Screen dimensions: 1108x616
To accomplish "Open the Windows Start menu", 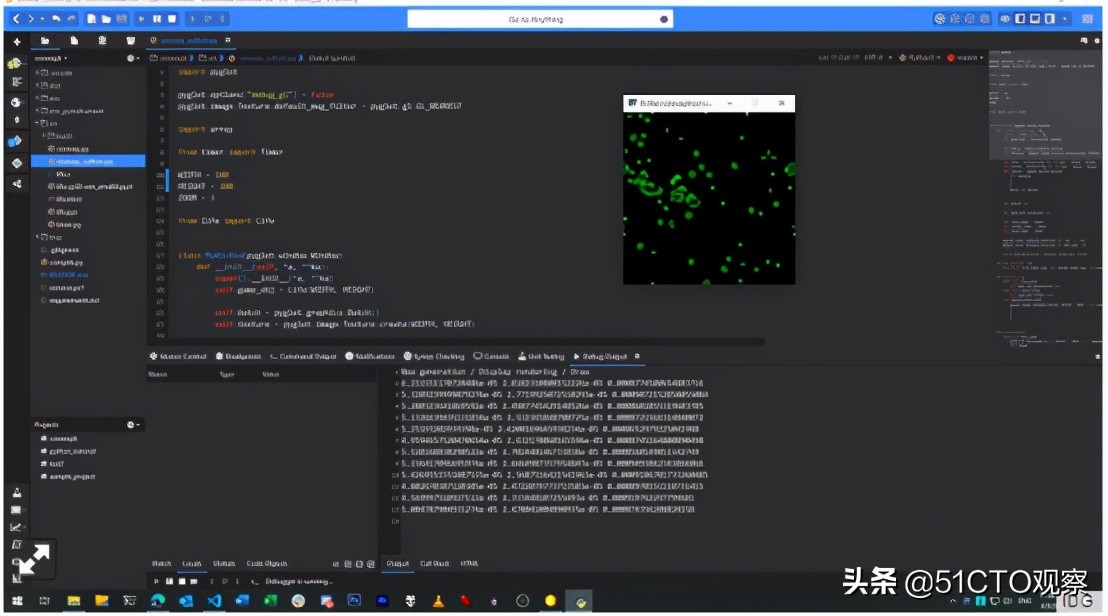I will 17,601.
